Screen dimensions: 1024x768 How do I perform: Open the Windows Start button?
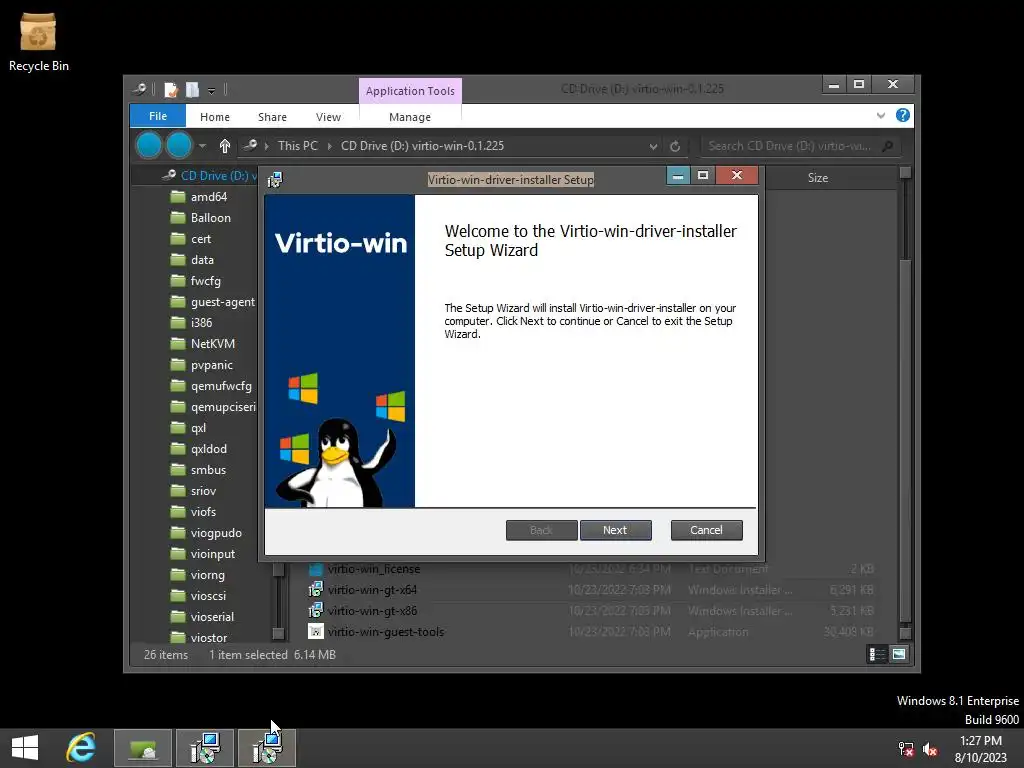[x=25, y=748]
